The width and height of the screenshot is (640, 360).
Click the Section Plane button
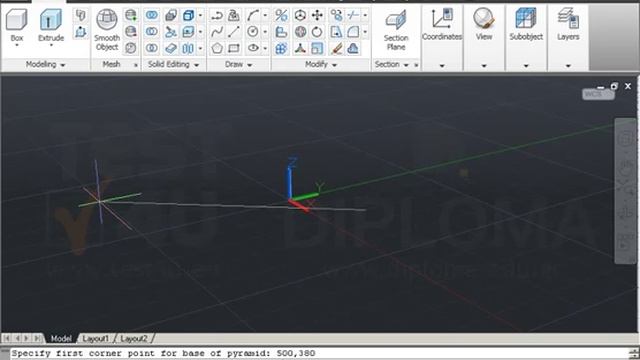(396, 29)
